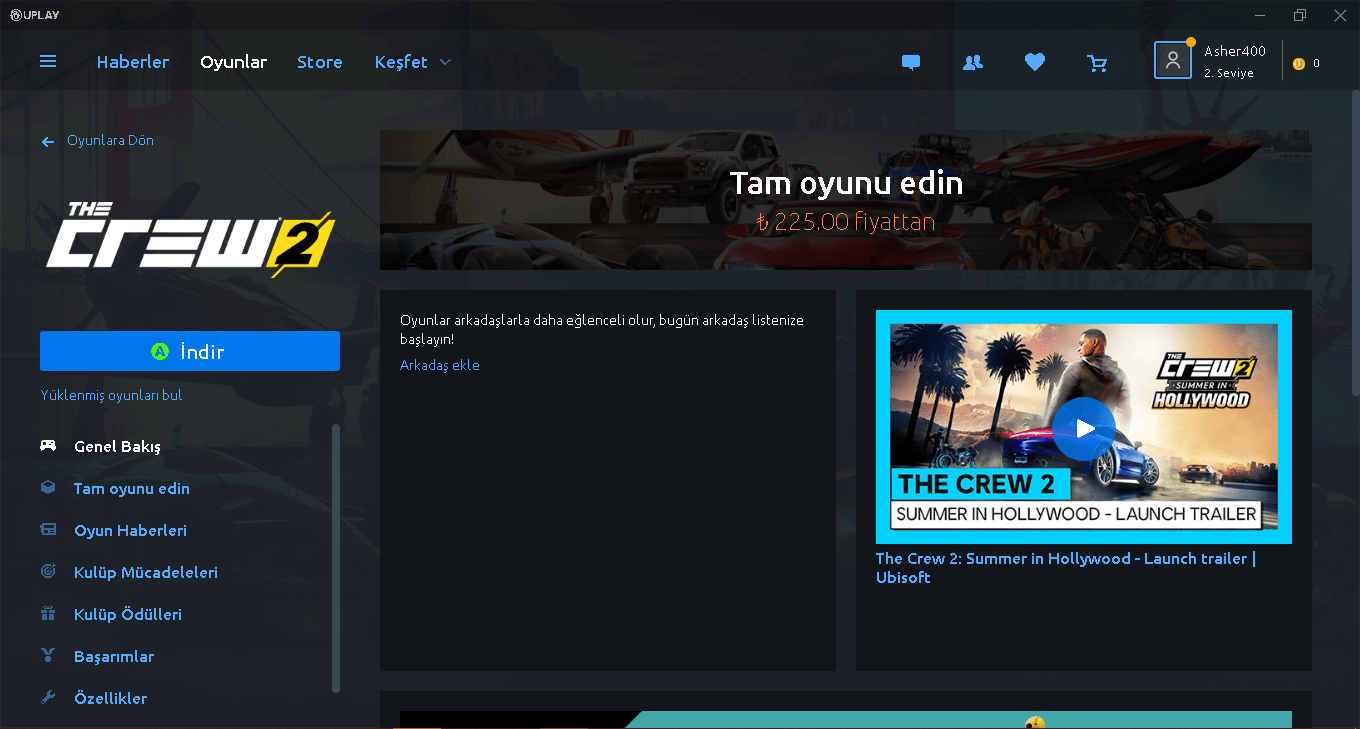Screen dimensions: 1360x729
Task: Open the chat messages icon
Action: [x=911, y=62]
